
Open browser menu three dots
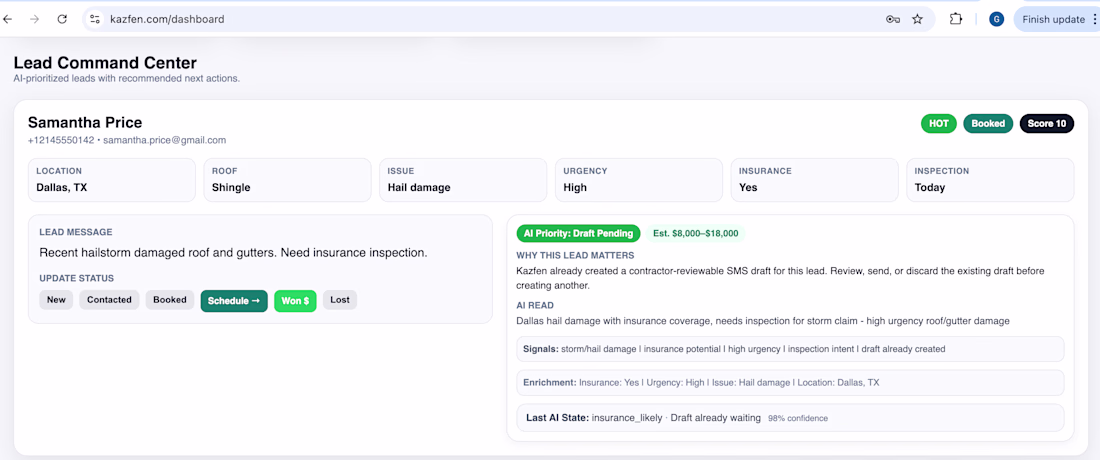(1094, 20)
